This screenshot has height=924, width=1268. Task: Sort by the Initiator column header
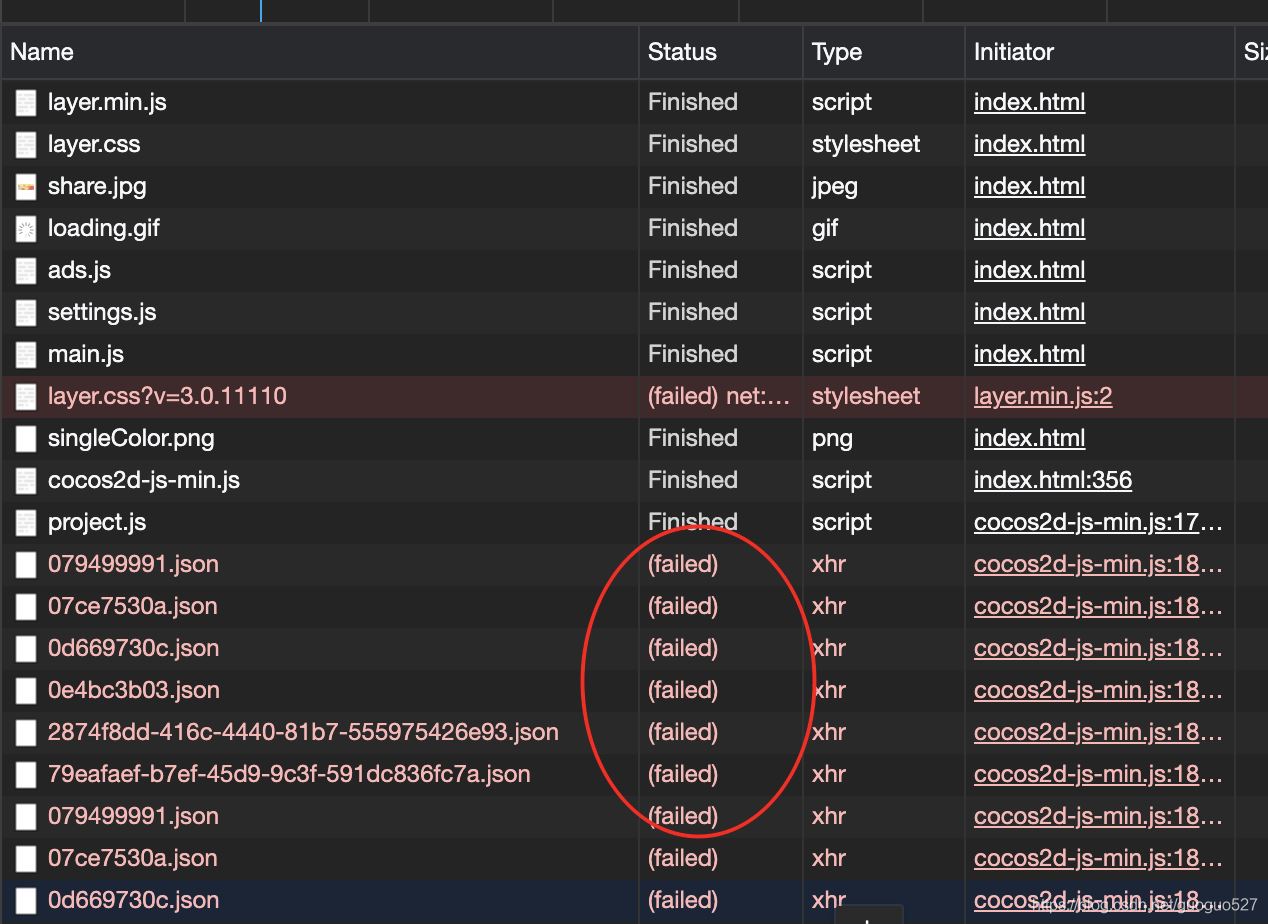tap(1013, 52)
